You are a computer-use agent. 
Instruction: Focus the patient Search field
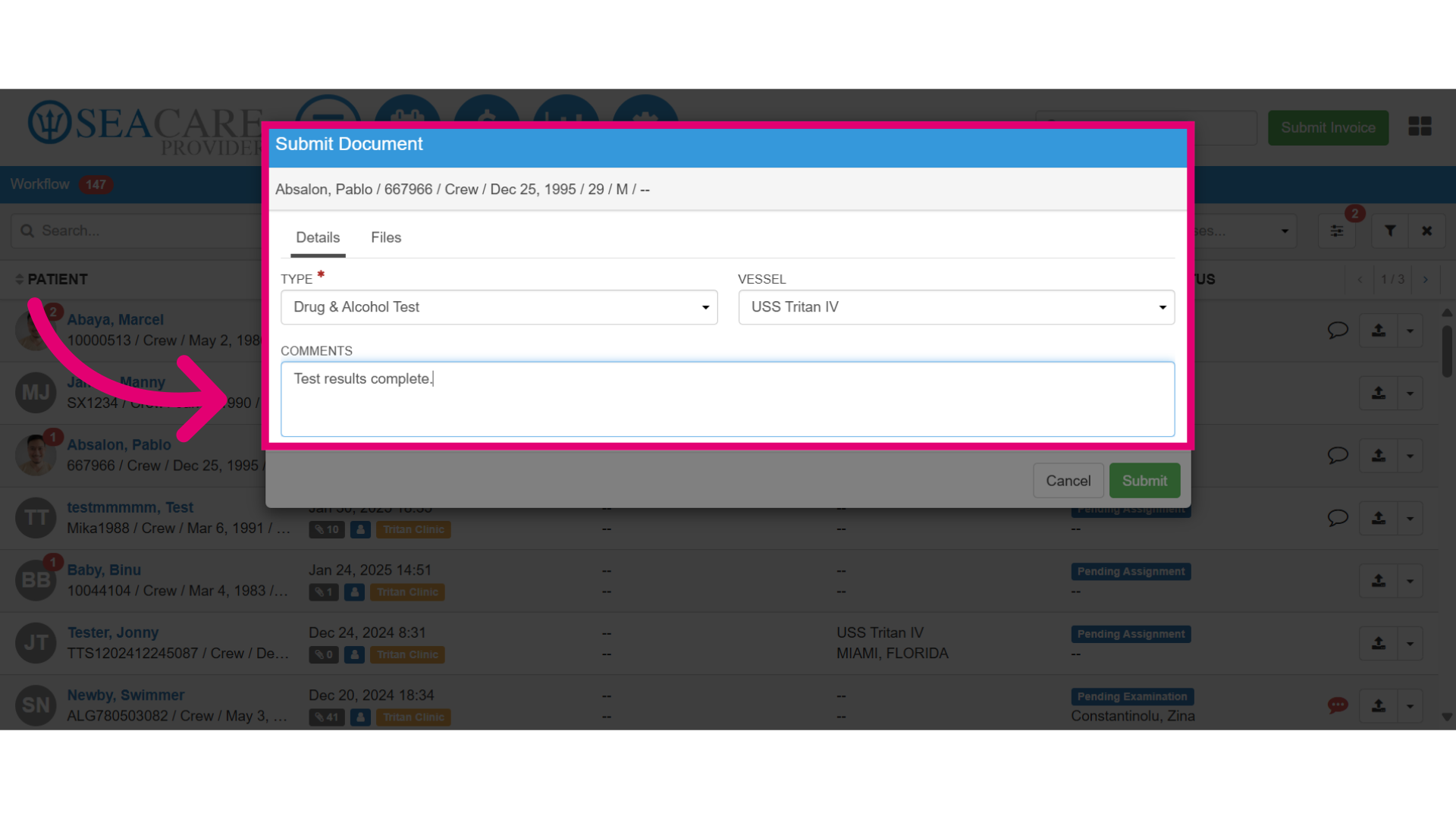click(x=136, y=231)
